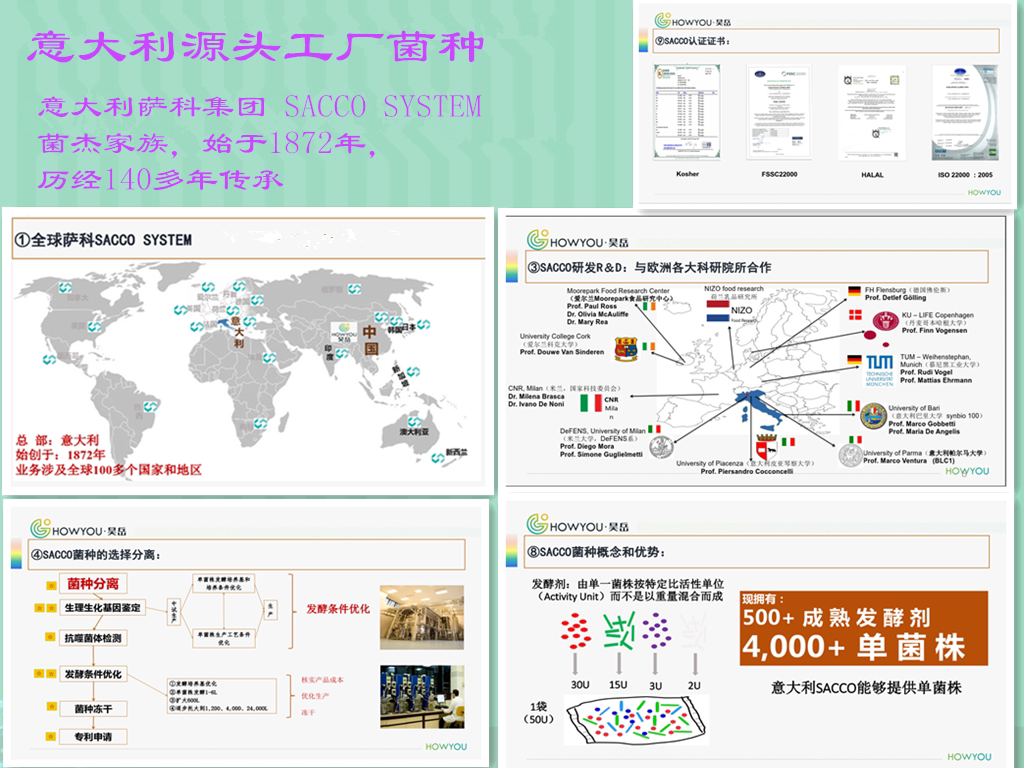Click the heading ④SACCO菌种的选择分离
The height and width of the screenshot is (768, 1024).
coord(96,554)
